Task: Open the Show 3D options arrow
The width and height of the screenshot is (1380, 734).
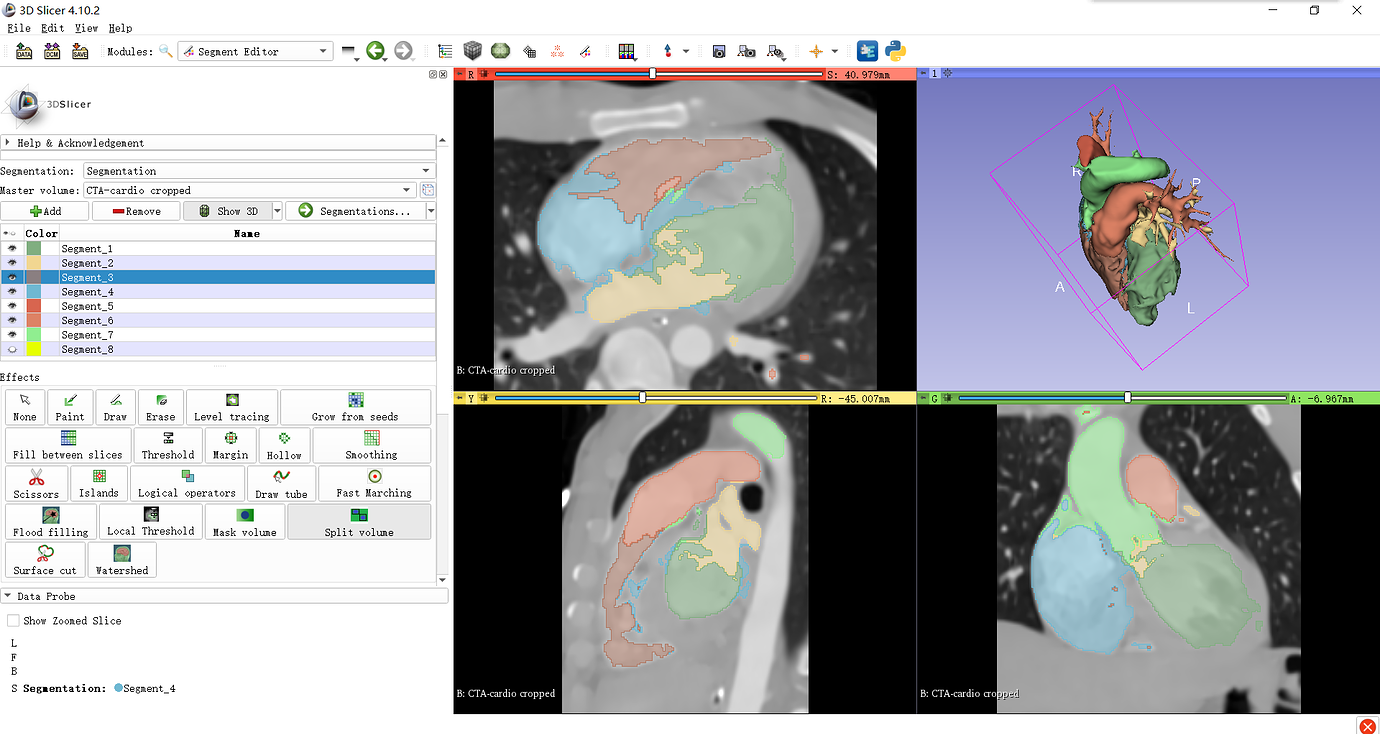Action: (x=278, y=211)
